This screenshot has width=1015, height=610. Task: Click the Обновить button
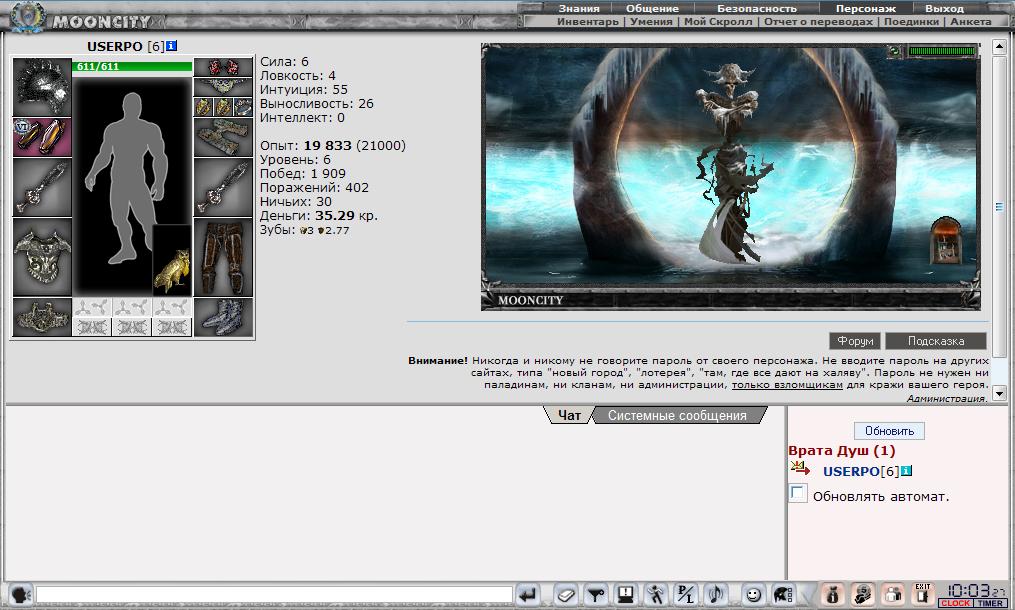889,431
